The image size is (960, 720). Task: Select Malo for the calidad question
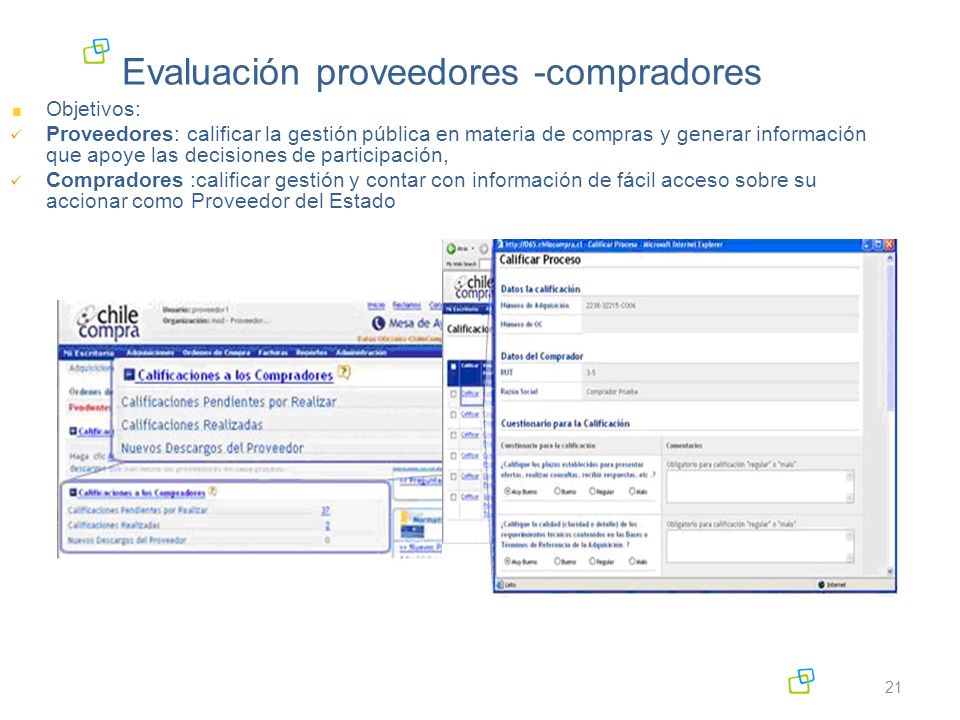click(632, 561)
